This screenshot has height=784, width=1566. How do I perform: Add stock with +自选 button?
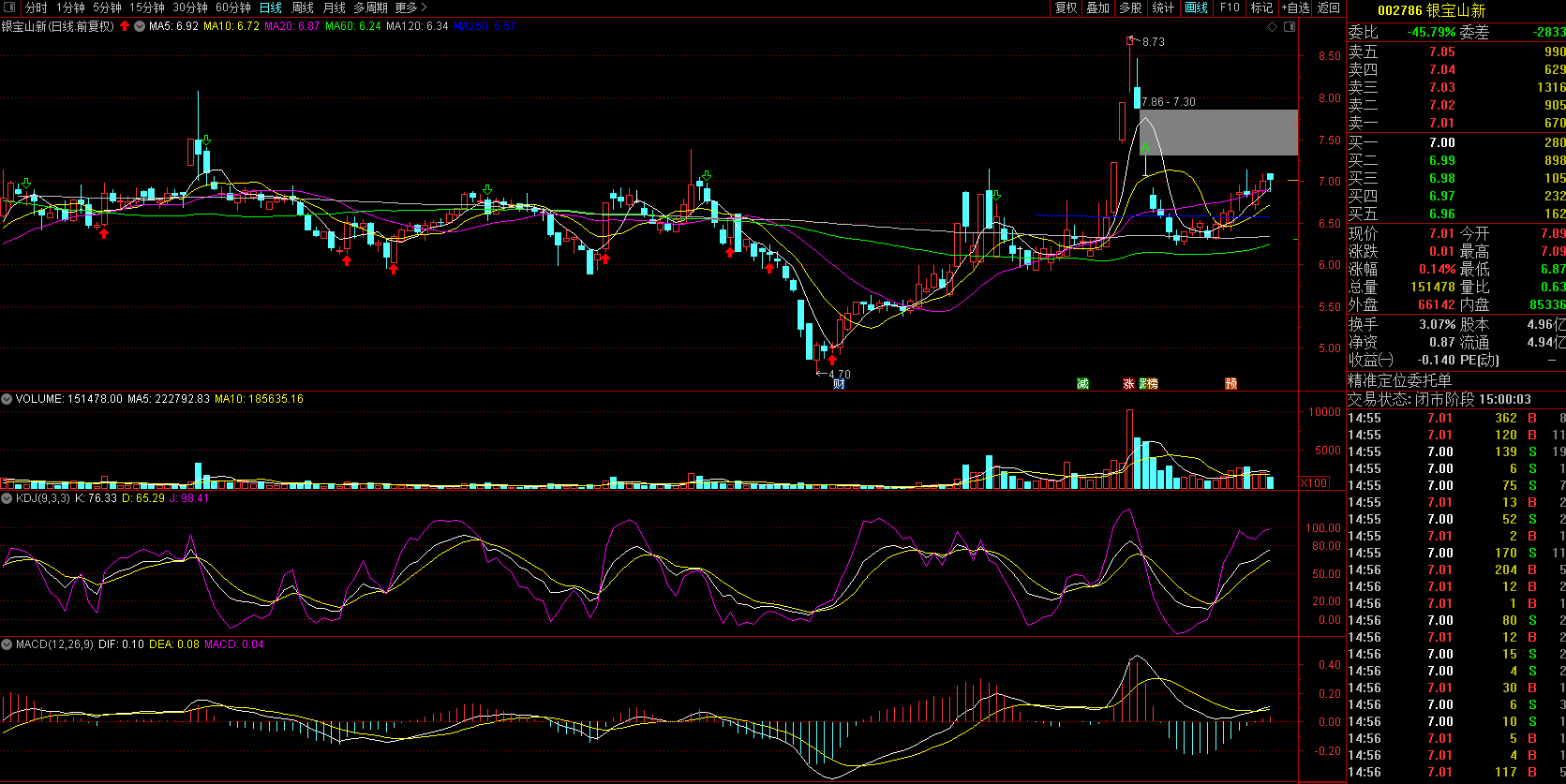coord(1295,7)
